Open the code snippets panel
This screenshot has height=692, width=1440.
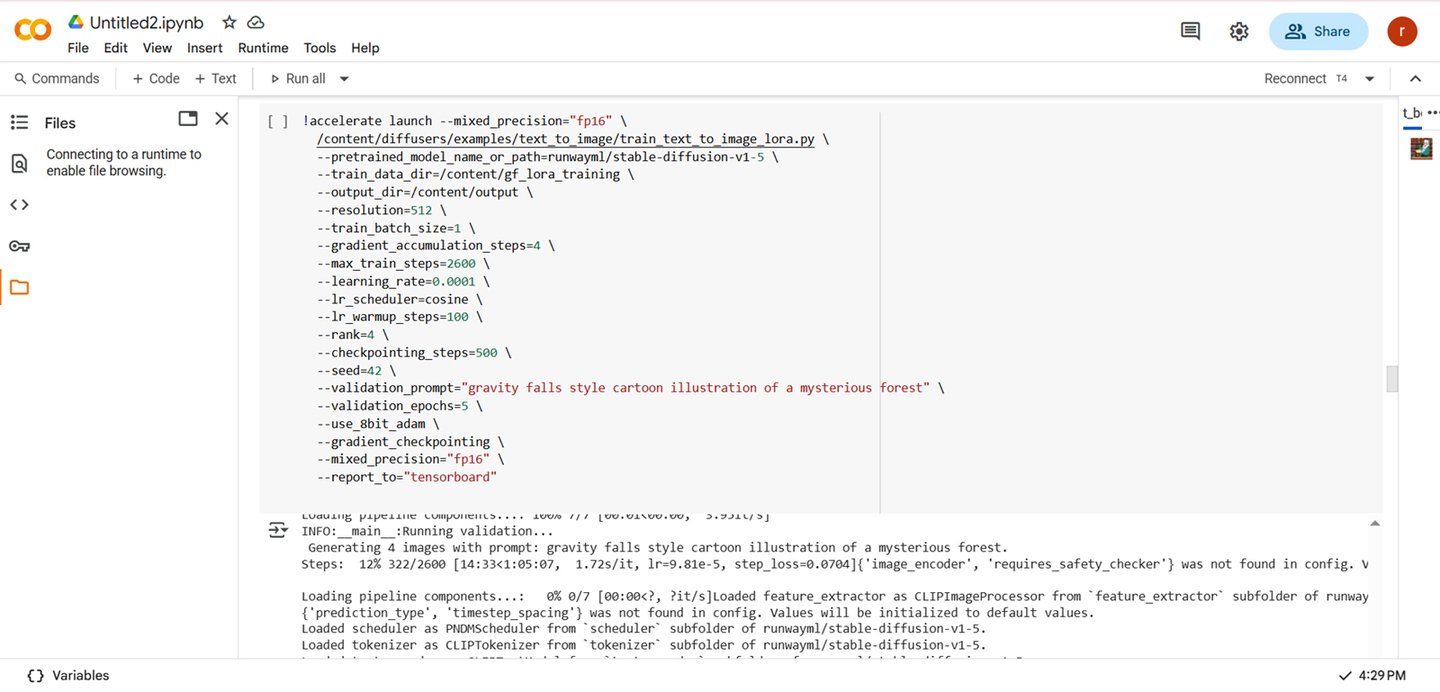click(19, 205)
